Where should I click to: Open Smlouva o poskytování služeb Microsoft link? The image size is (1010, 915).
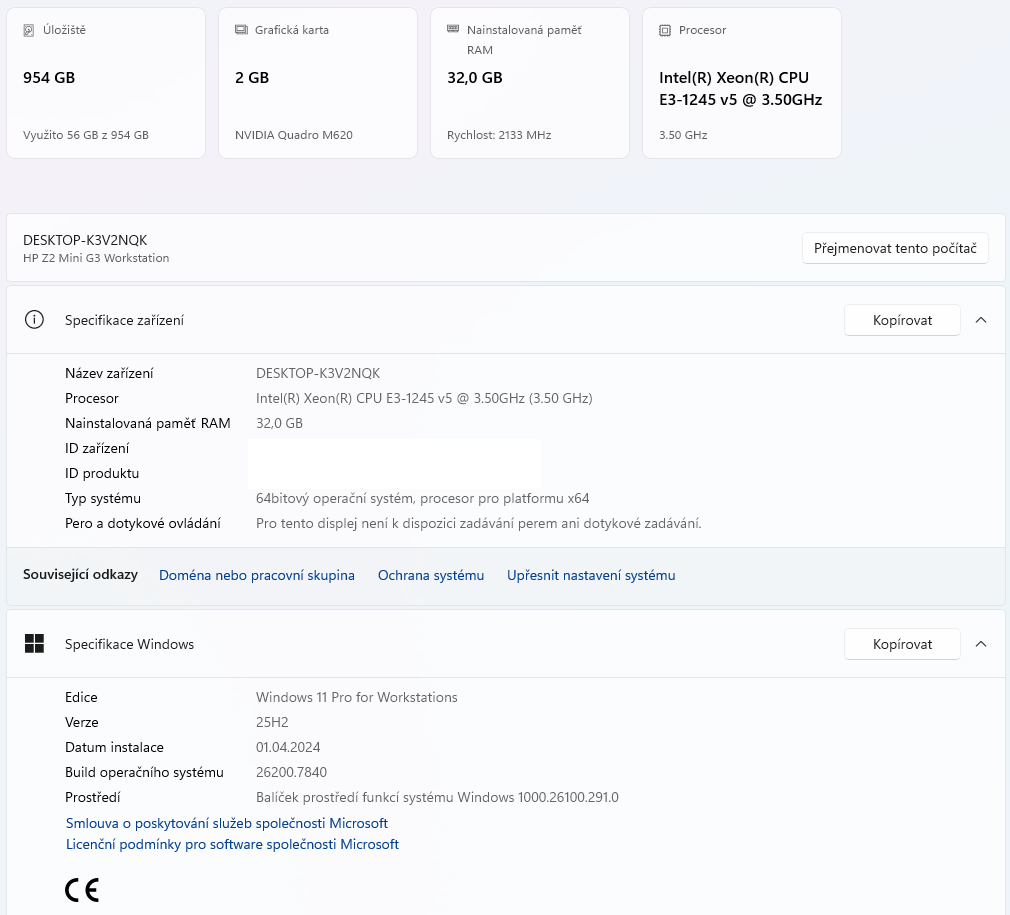227,823
